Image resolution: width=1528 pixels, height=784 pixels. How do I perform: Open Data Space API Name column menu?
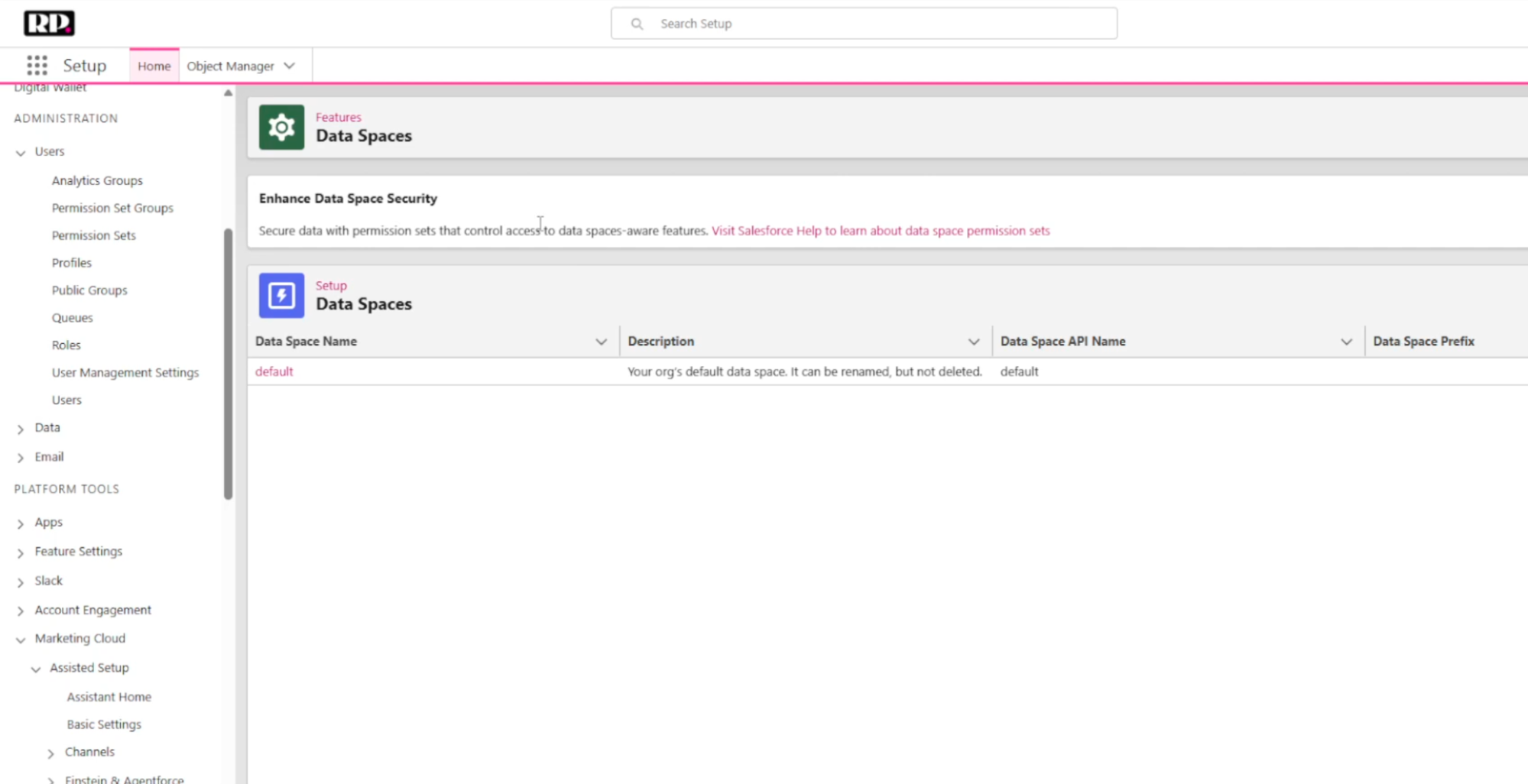click(x=1345, y=342)
